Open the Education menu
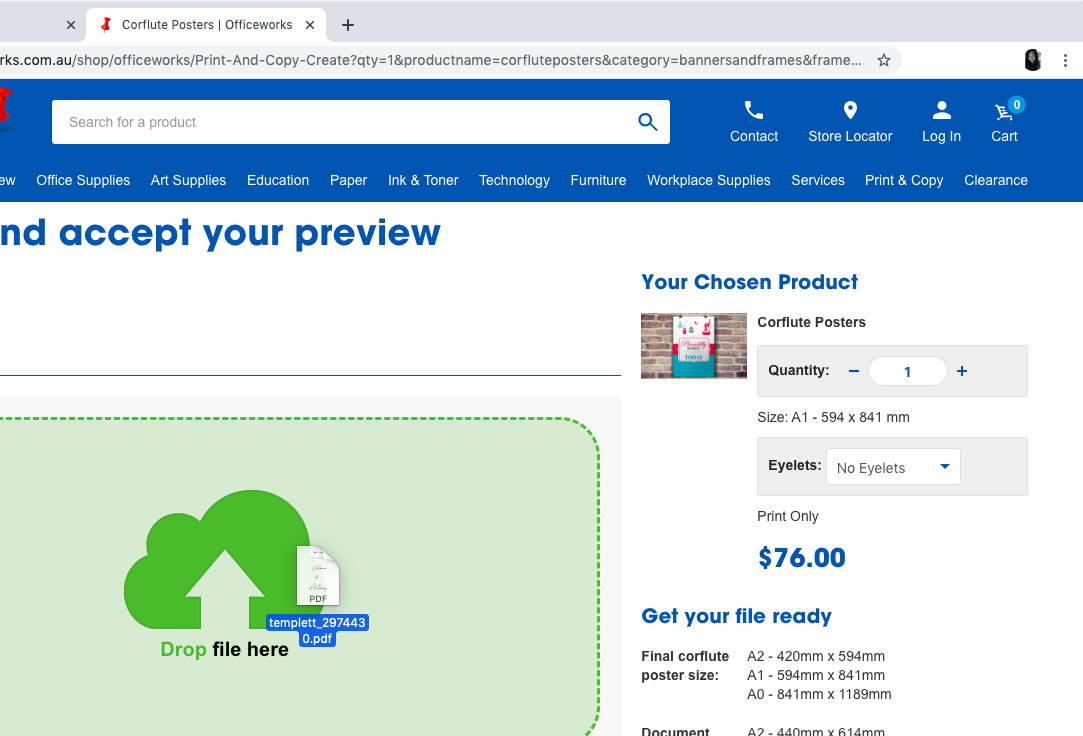 (x=278, y=180)
